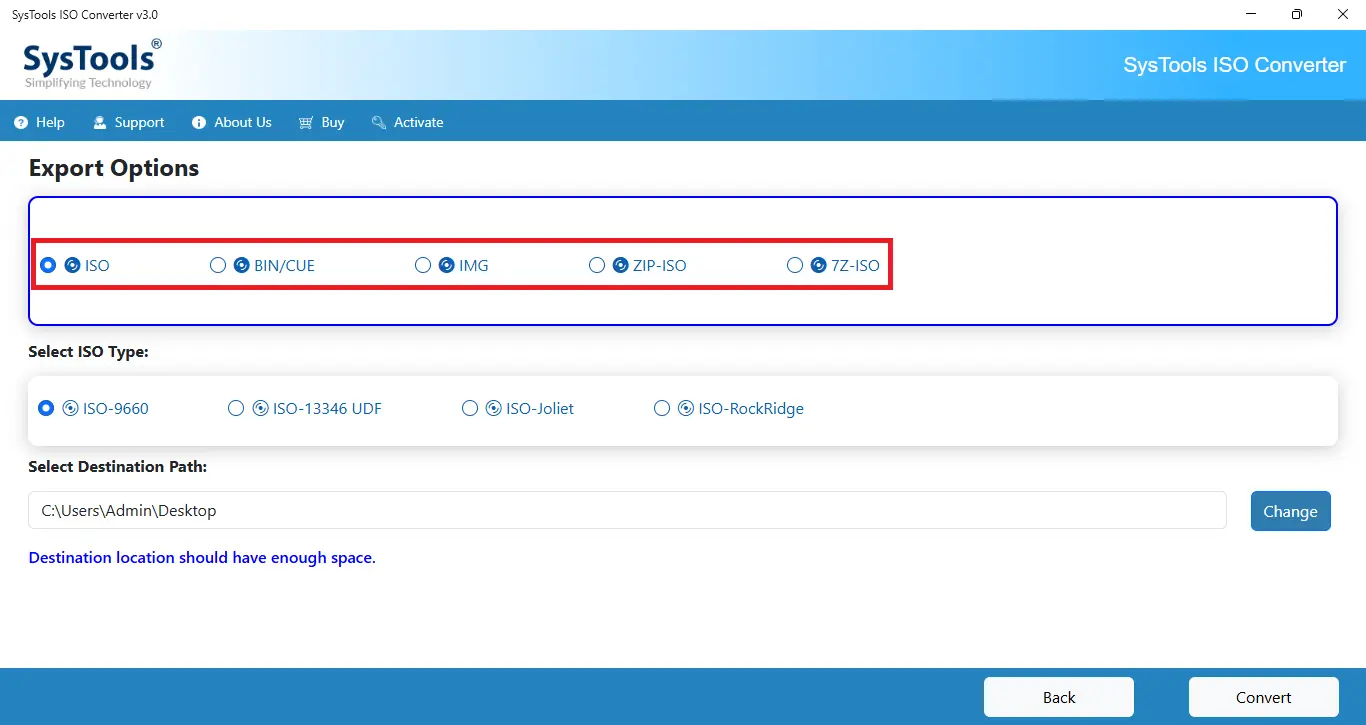This screenshot has height=725, width=1366.
Task: Open the Buy menu item
Action: click(x=321, y=122)
